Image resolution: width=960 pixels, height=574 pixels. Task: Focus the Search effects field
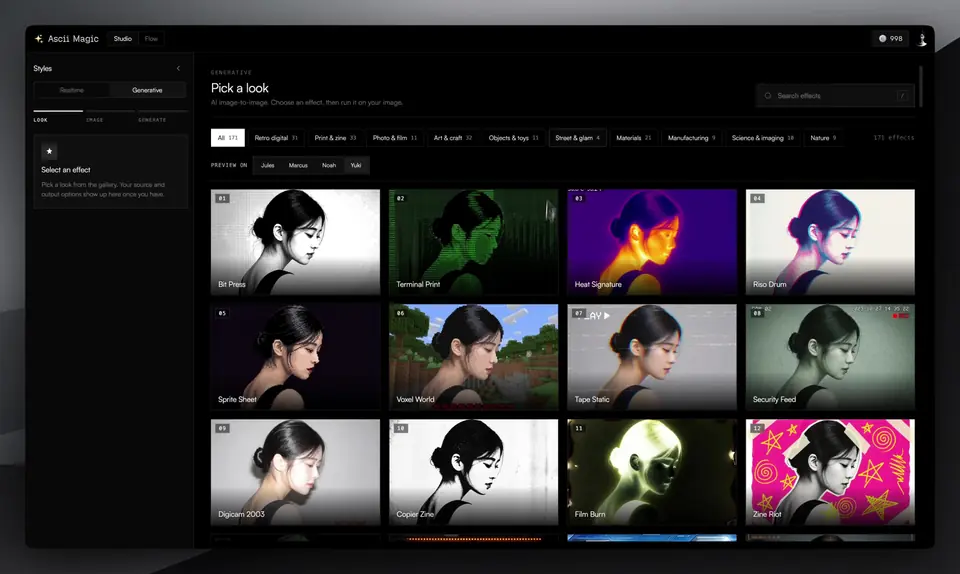coord(835,95)
